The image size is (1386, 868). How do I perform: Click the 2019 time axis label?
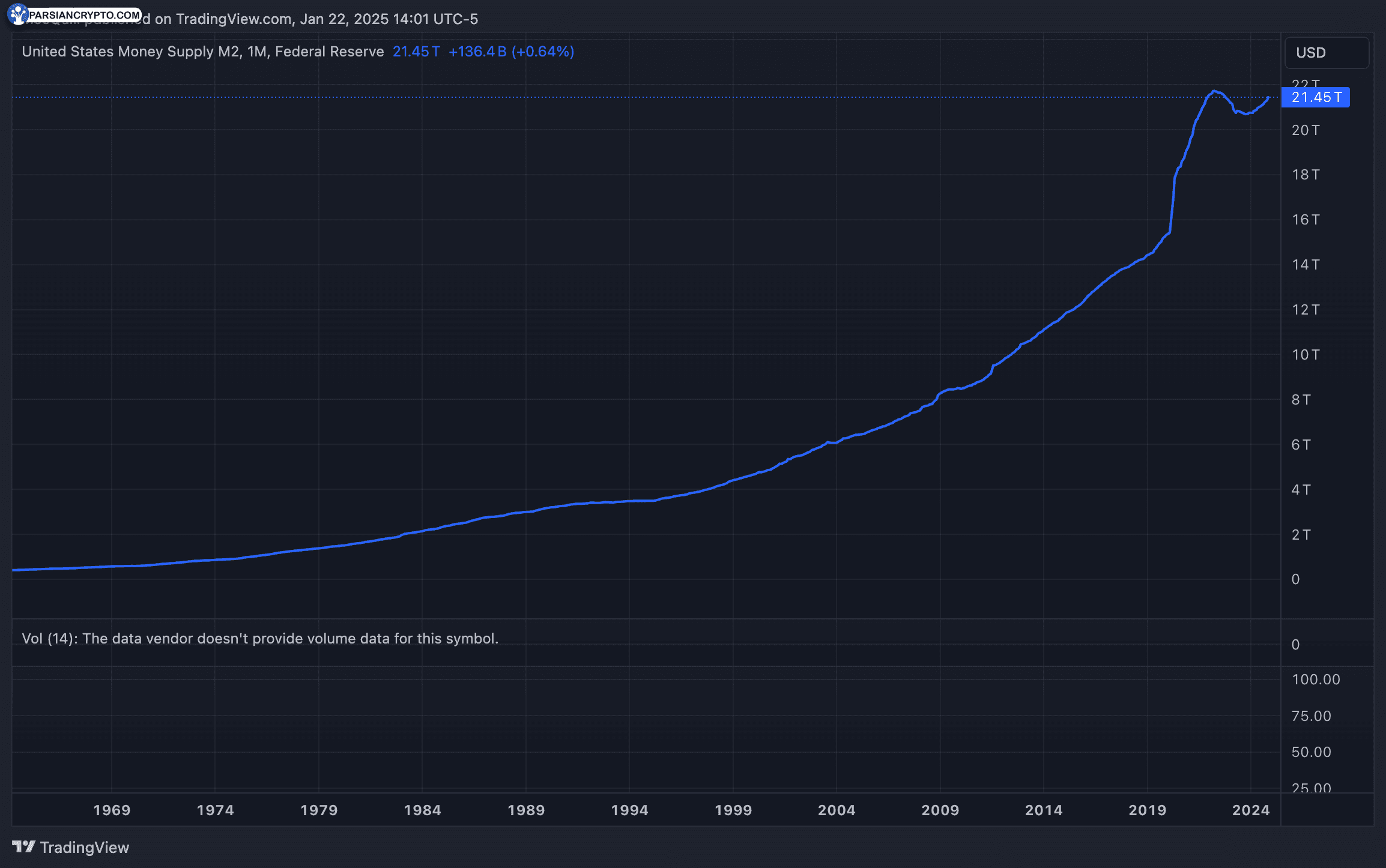1148,810
